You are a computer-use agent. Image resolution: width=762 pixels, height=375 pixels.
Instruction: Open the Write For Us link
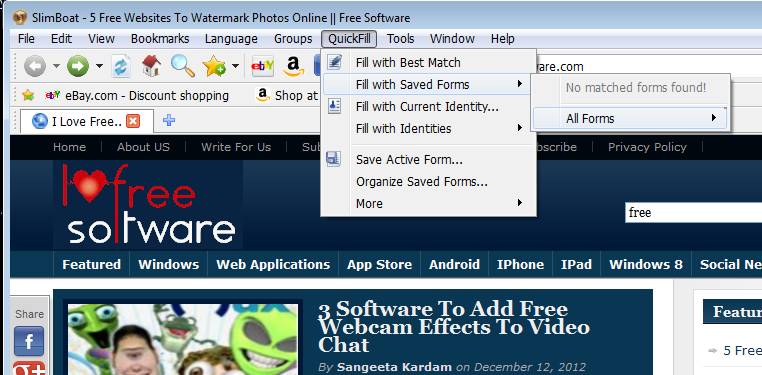(236, 147)
